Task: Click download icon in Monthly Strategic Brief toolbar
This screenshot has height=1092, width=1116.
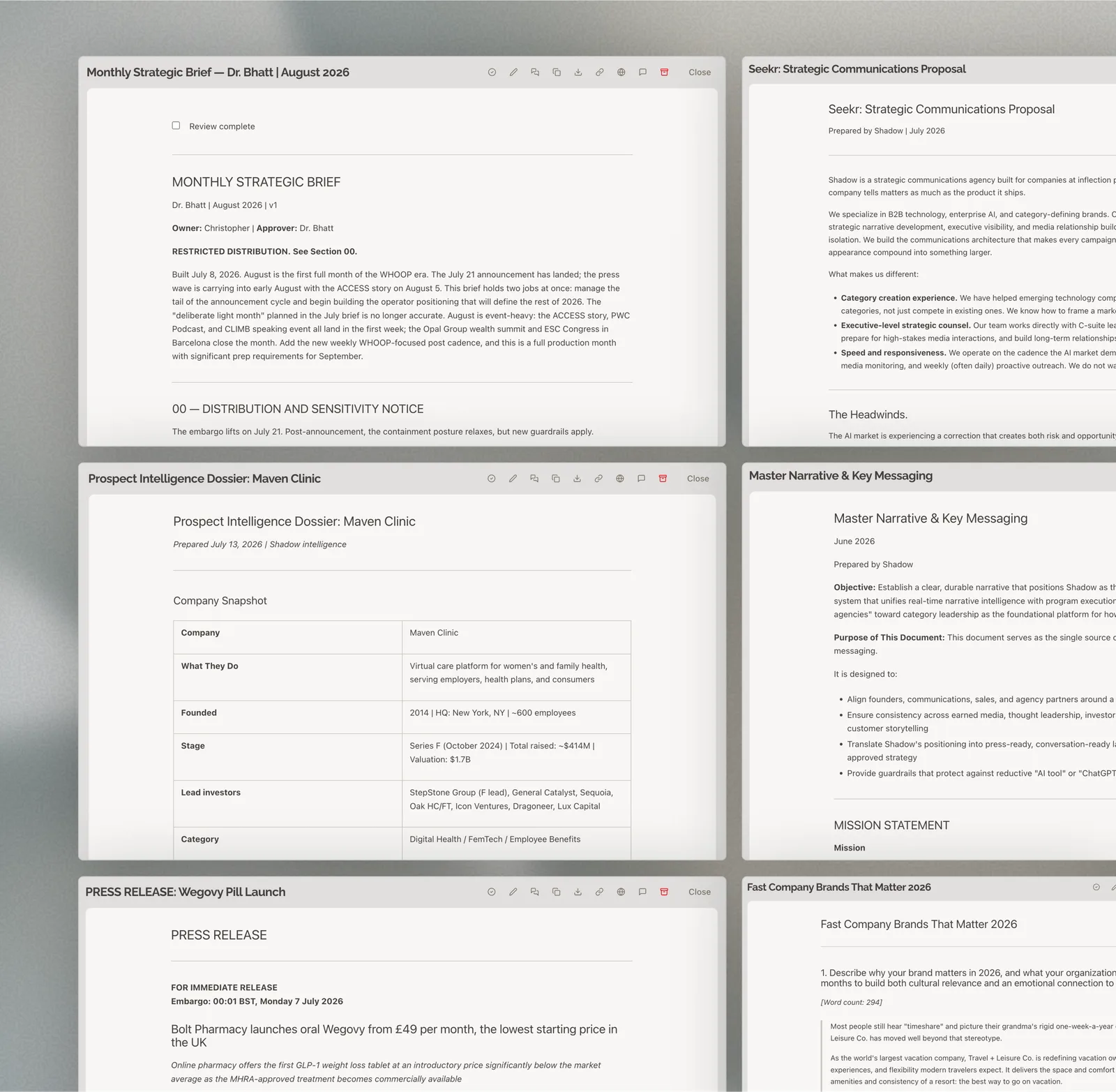Action: pyautogui.click(x=578, y=73)
